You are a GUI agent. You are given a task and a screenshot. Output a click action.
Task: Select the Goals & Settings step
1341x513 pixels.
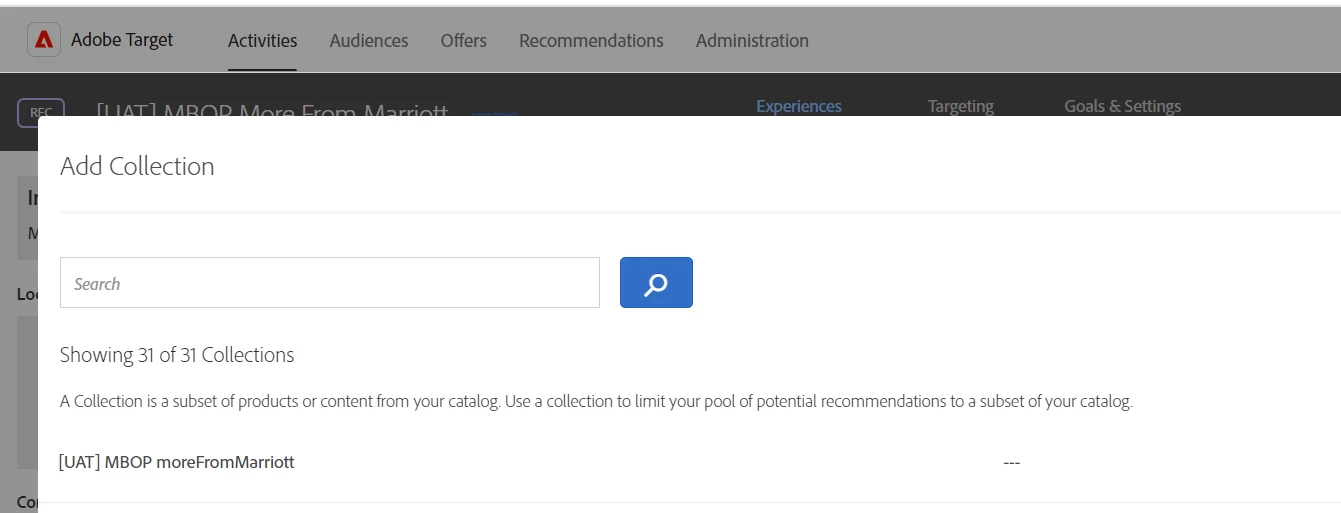point(1122,106)
